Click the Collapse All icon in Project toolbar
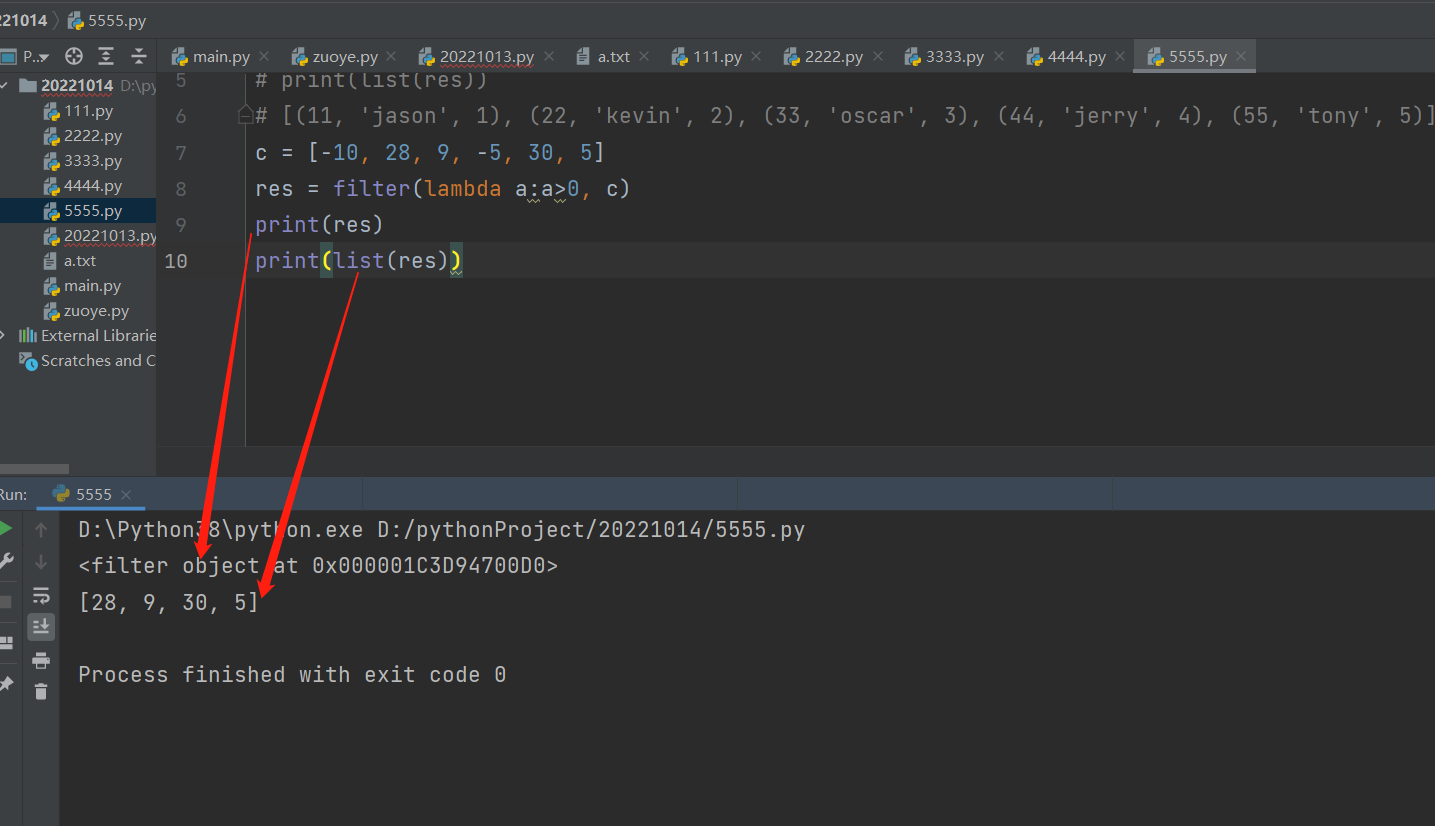The height and width of the screenshot is (826, 1435). pos(139,56)
